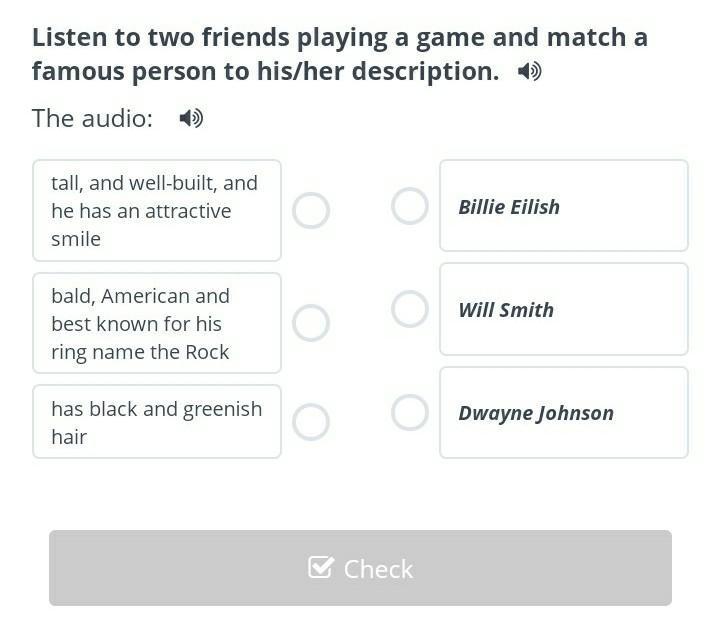Click the heading text 'famous person to his/her description'

click(x=265, y=71)
